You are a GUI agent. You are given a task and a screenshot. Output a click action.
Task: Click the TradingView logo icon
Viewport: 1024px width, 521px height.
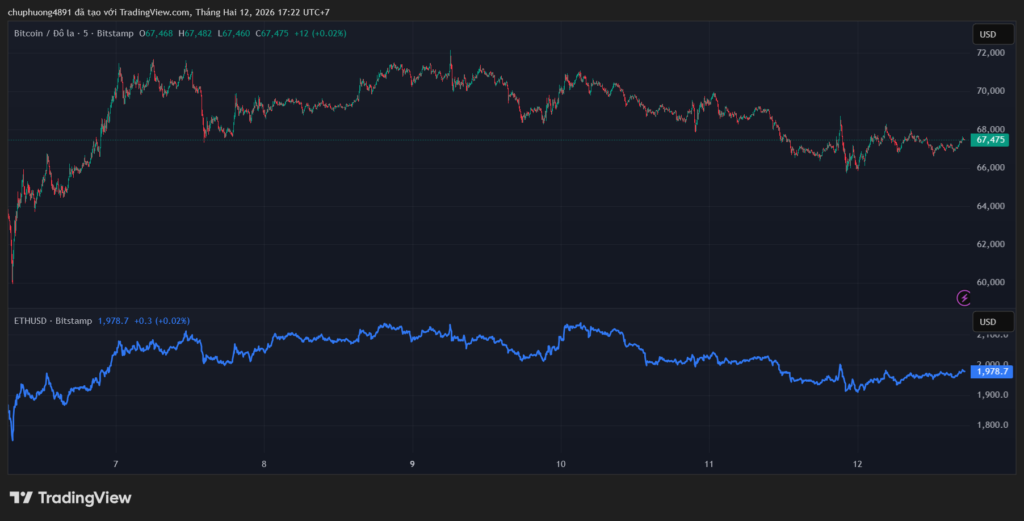click(21, 498)
